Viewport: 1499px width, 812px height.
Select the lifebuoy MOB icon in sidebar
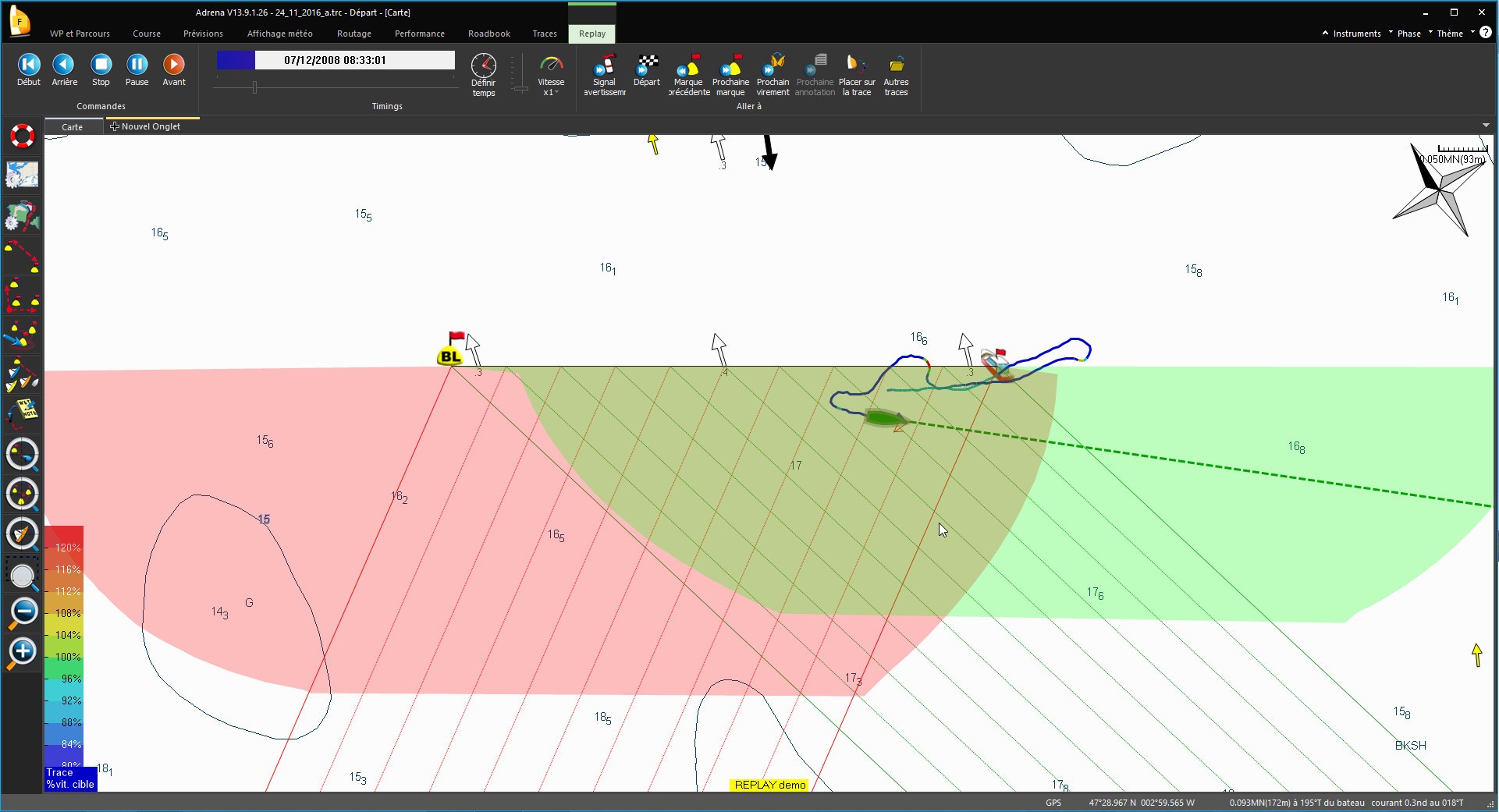[x=22, y=137]
